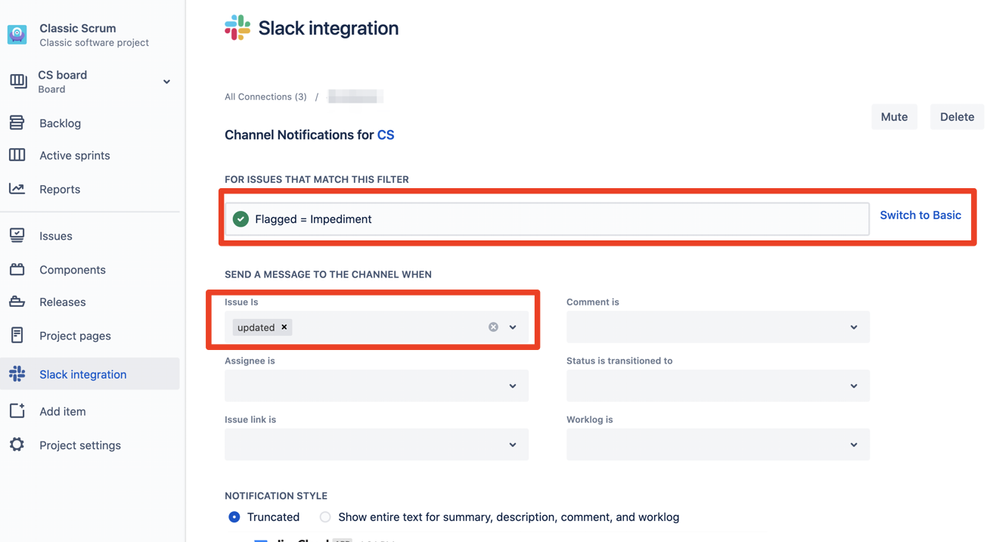Click the Slack icon in sidebar

(17, 374)
